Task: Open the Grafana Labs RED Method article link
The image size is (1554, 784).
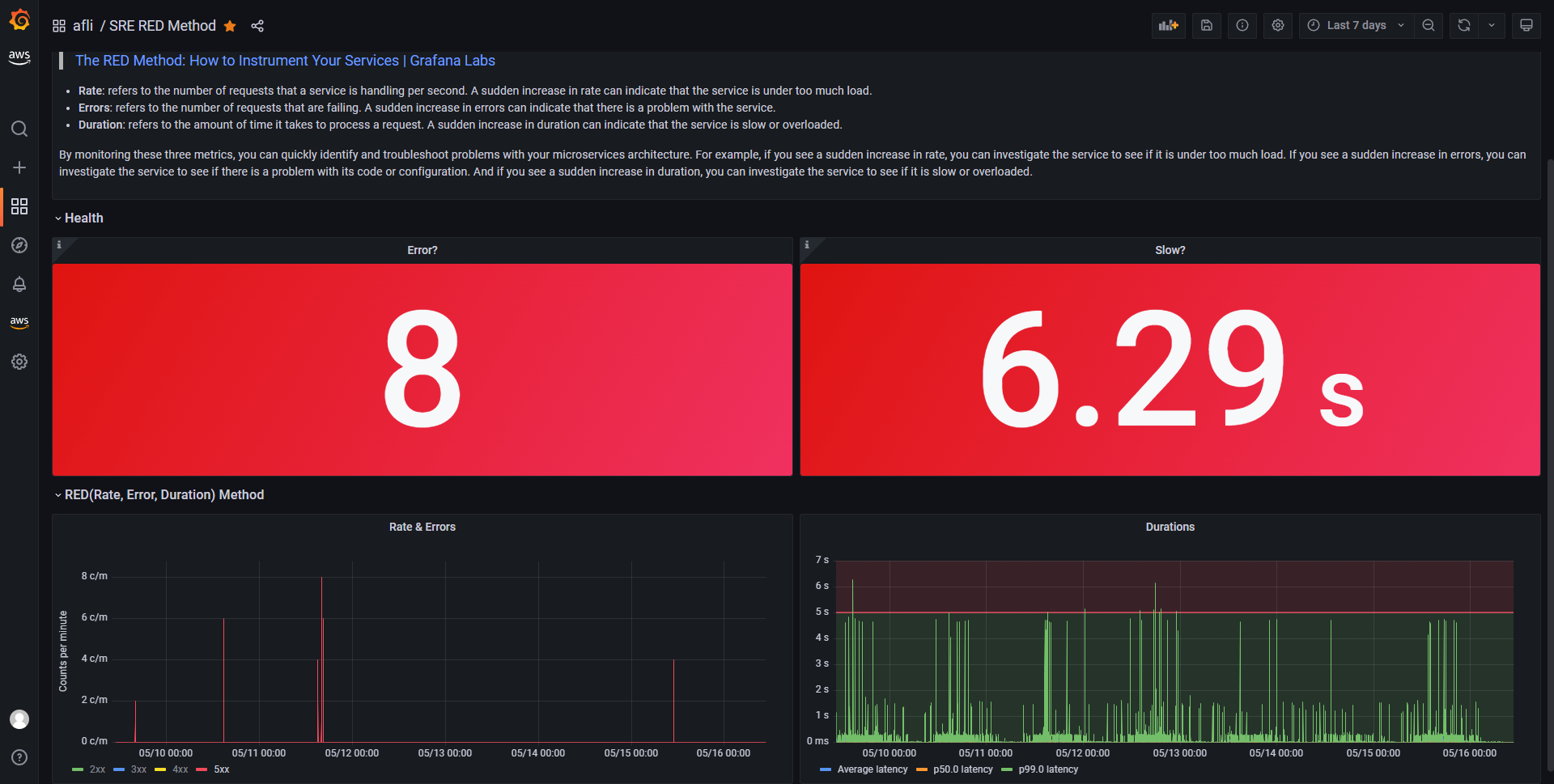Action: [284, 60]
